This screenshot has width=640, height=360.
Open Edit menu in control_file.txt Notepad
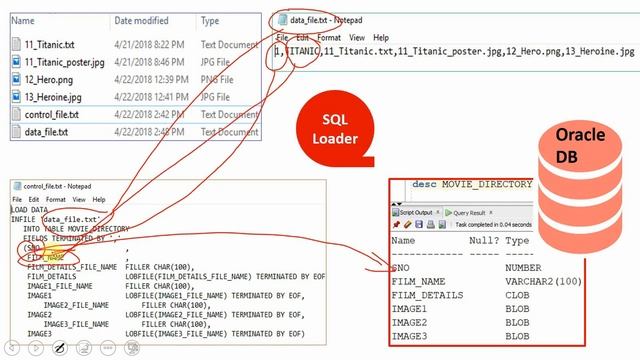tap(34, 199)
